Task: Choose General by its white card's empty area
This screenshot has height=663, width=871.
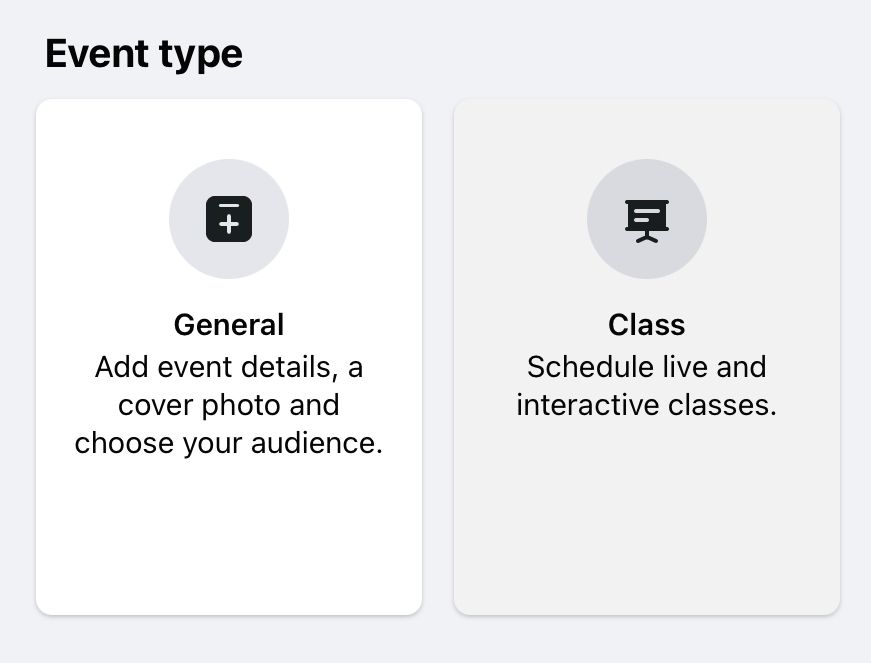Action: coord(229,540)
